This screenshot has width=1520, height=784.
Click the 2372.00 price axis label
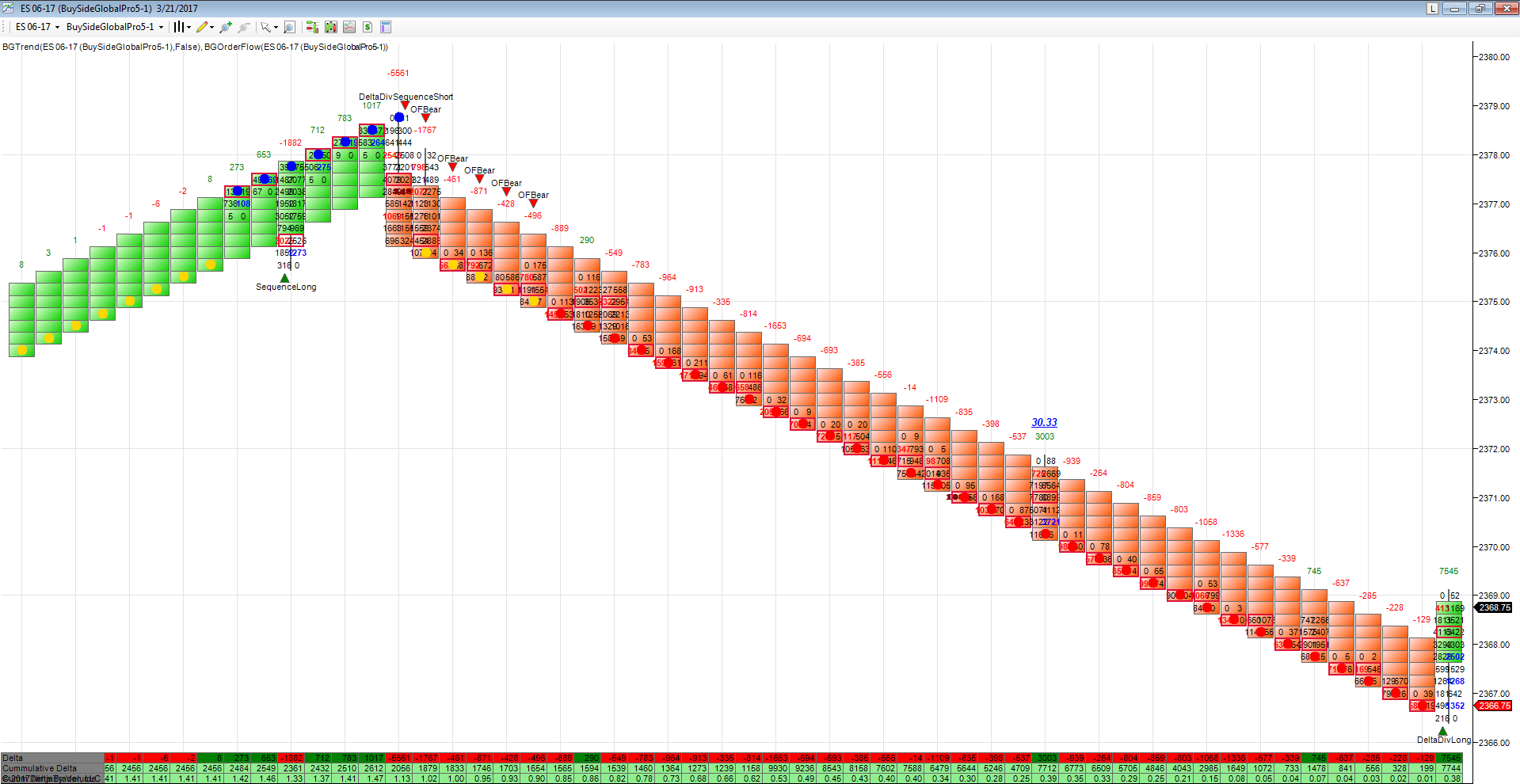1493,449
